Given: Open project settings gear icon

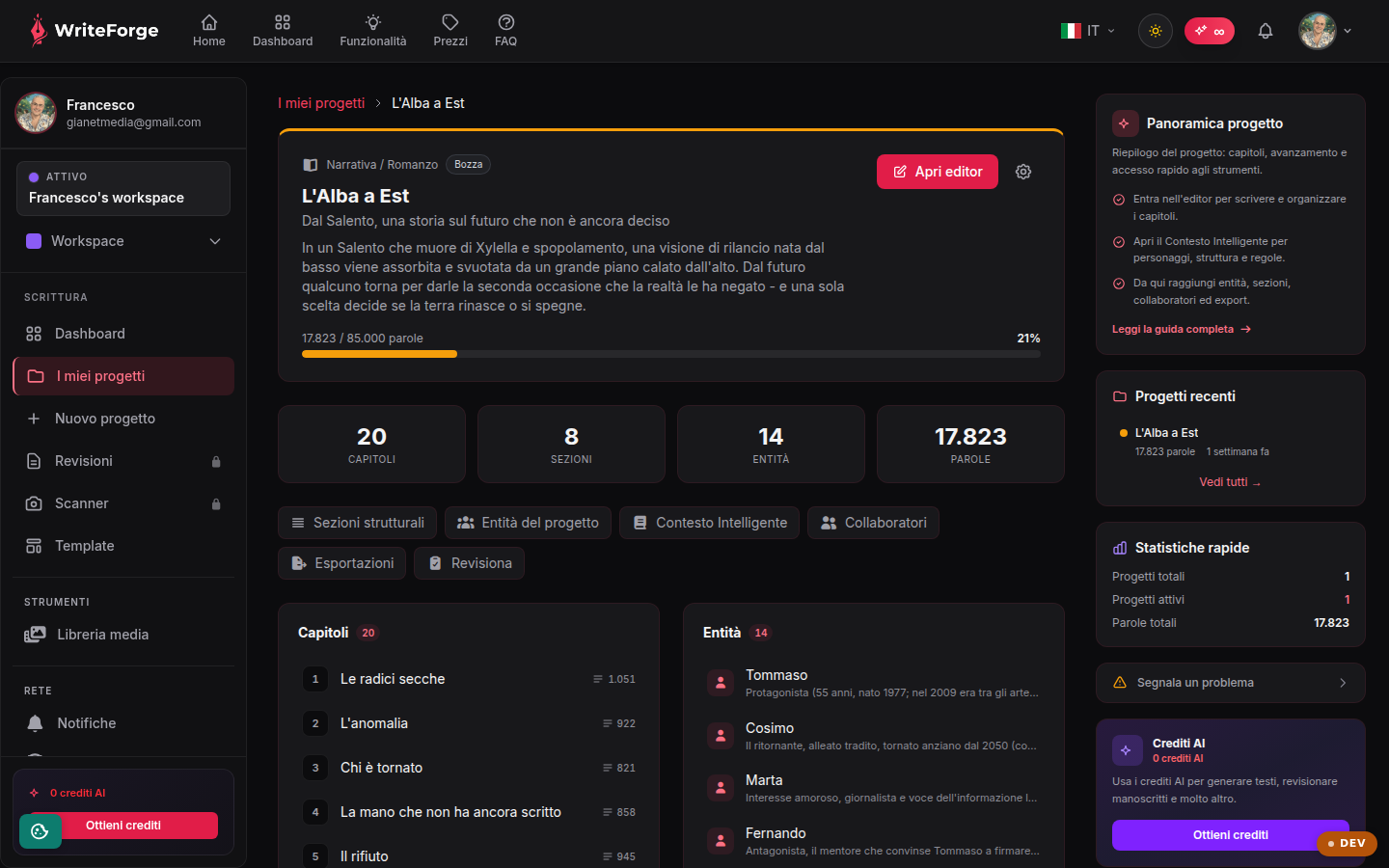Looking at the screenshot, I should (x=1023, y=172).
